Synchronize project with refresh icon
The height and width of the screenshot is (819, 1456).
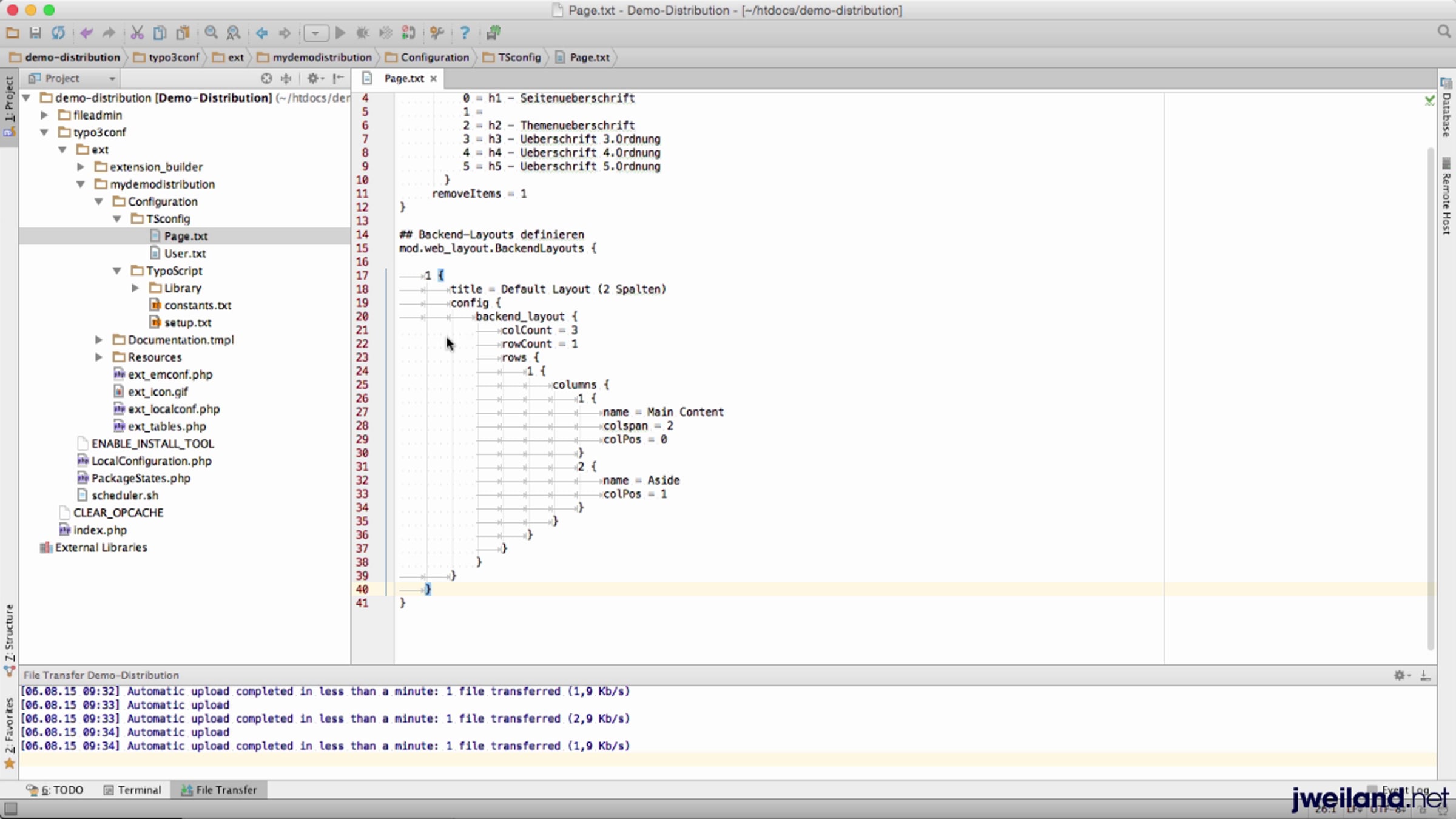[58, 33]
